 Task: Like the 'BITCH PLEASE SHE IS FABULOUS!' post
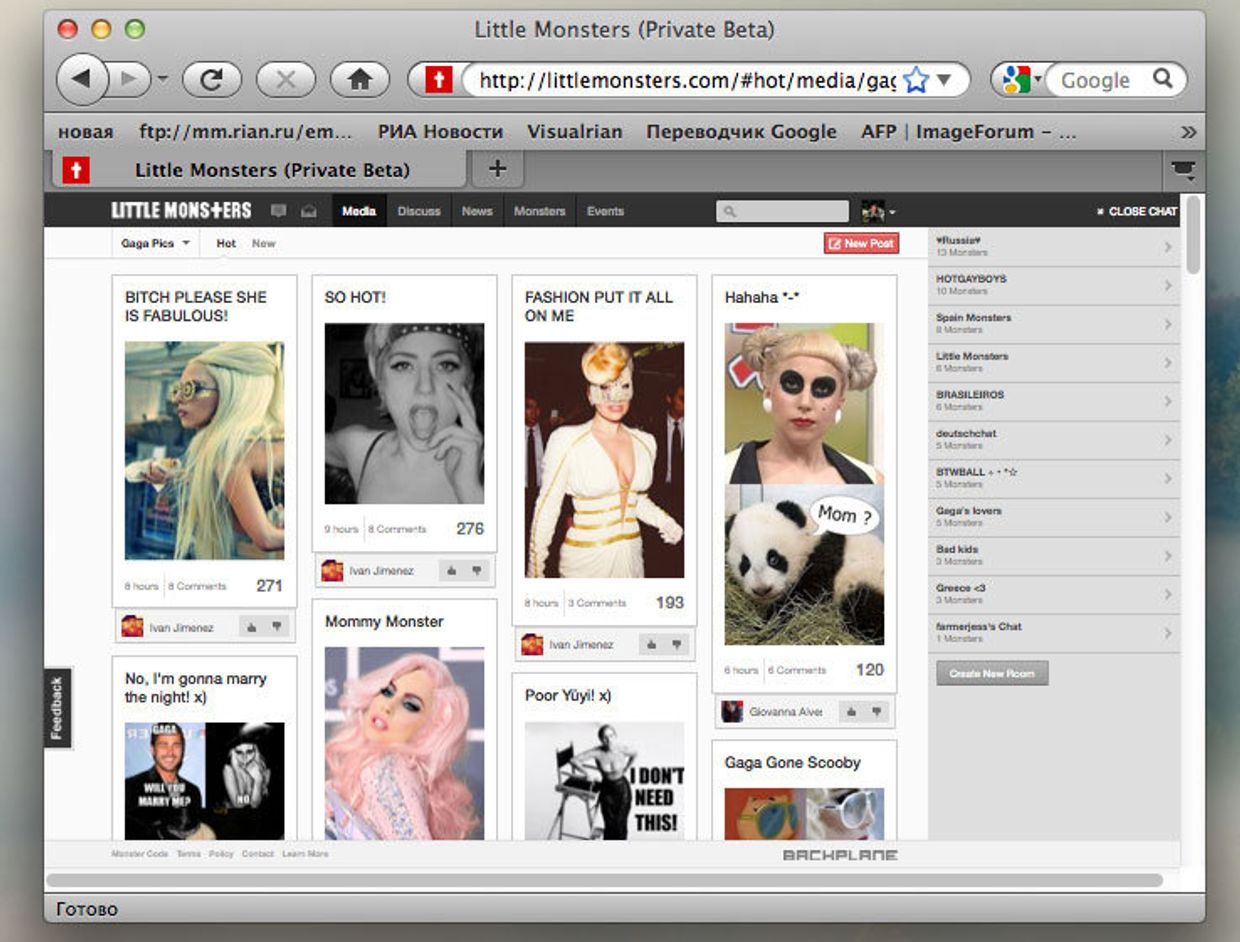251,627
